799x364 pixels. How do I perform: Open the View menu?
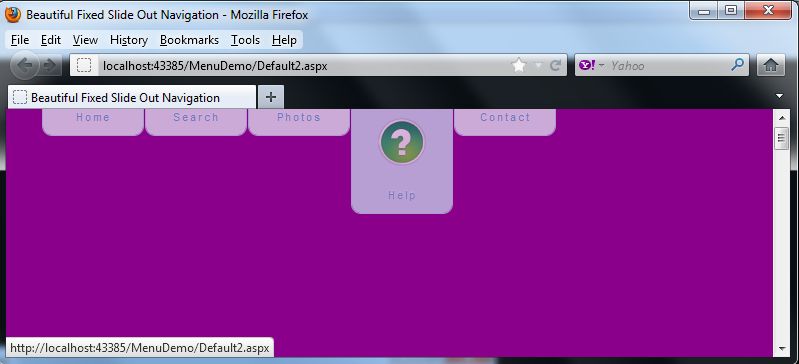(x=85, y=40)
